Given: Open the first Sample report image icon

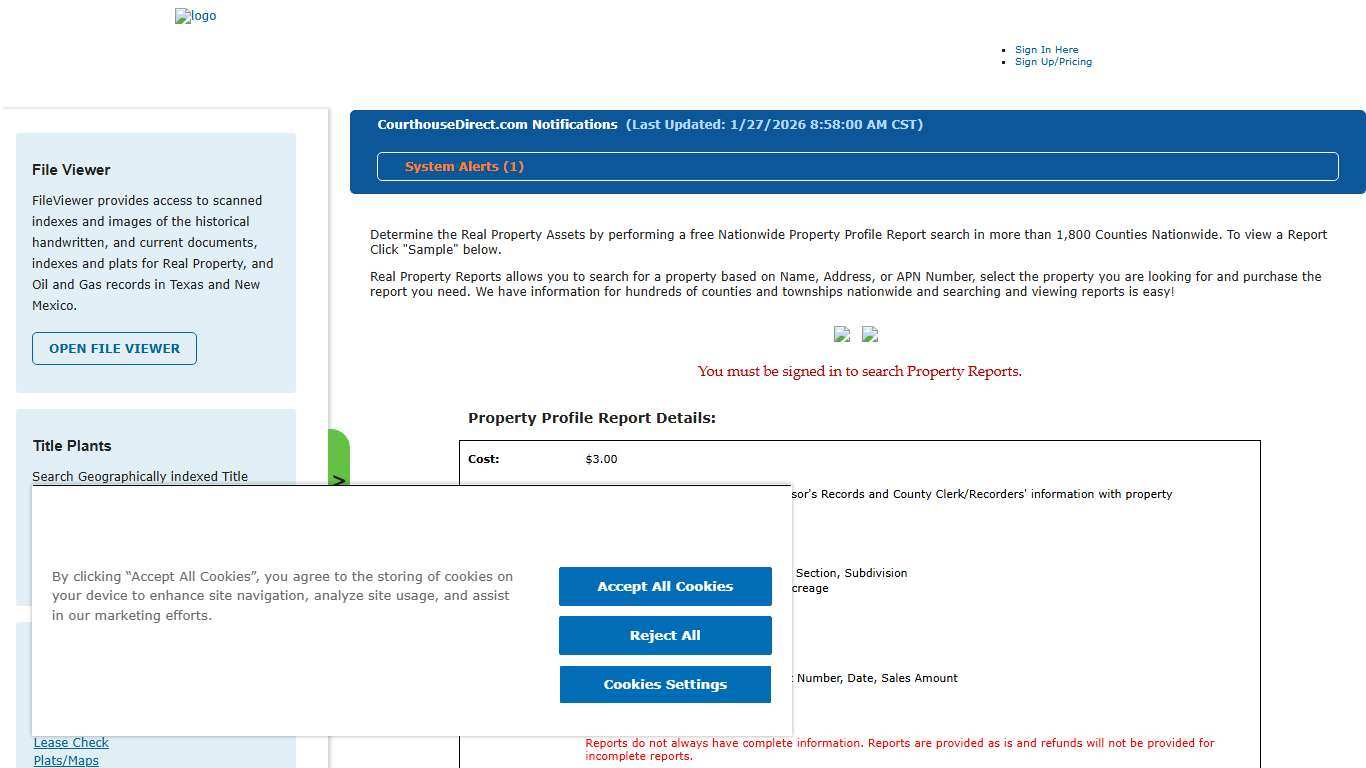Looking at the screenshot, I should point(842,334).
